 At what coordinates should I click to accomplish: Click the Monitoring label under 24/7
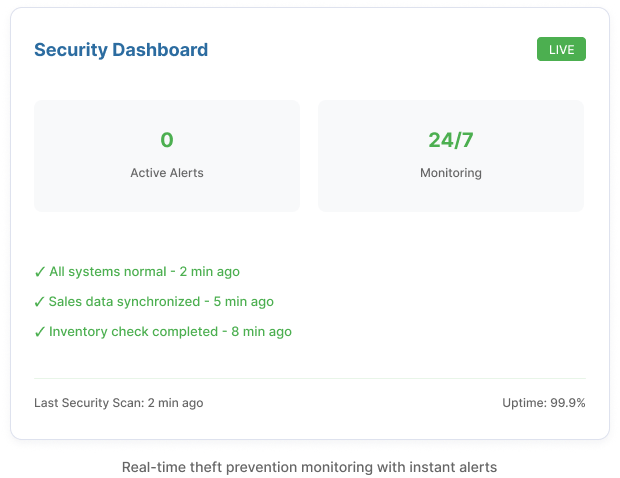450,173
